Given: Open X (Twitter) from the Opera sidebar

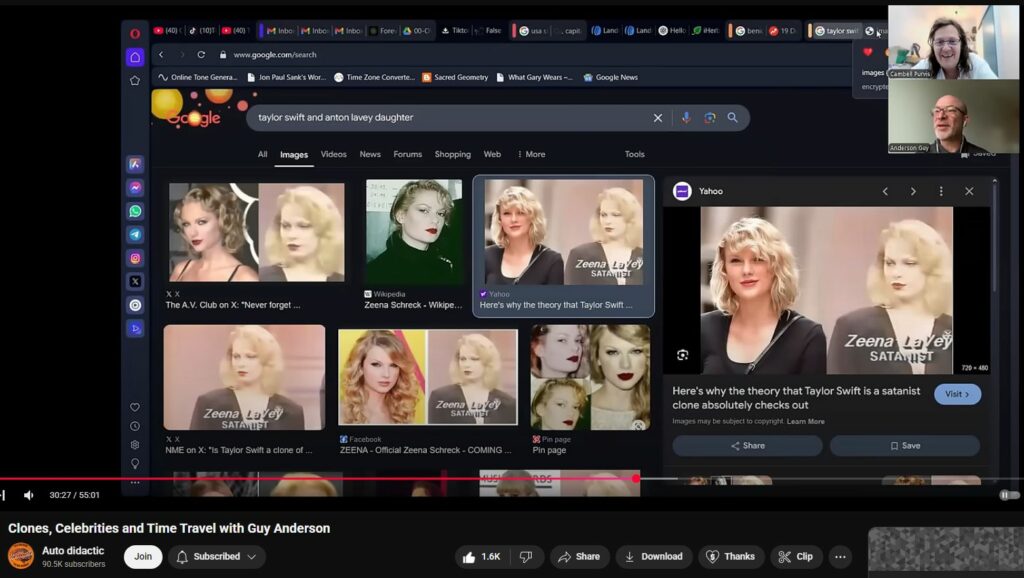Looking at the screenshot, I should [x=135, y=281].
